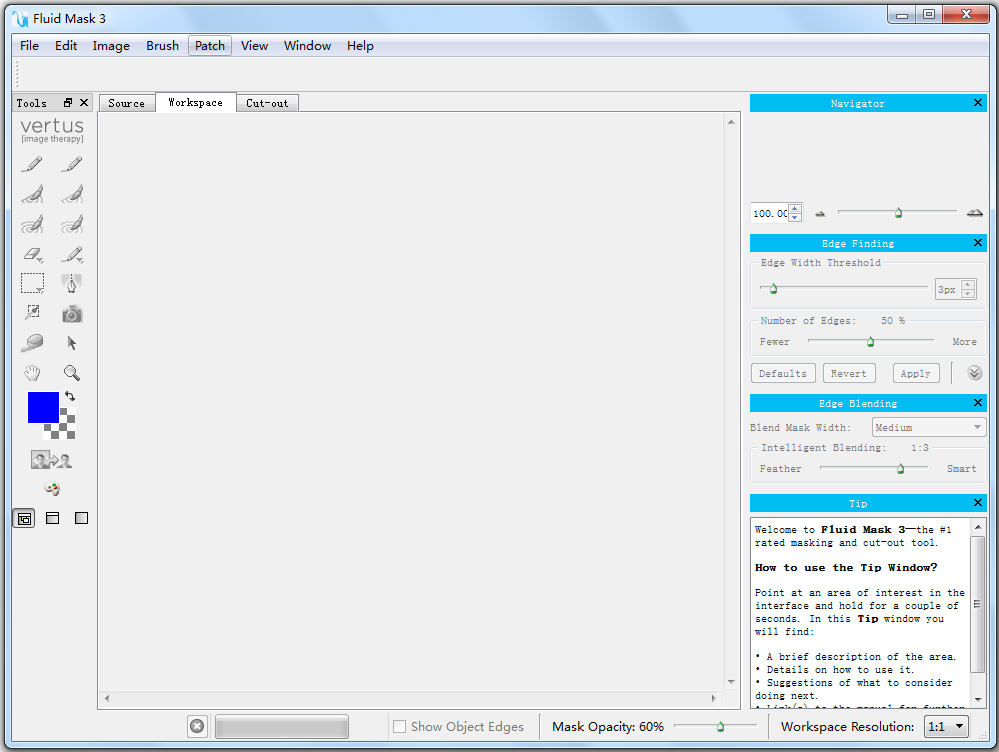999x752 pixels.
Task: Open the Window menu
Action: point(307,46)
